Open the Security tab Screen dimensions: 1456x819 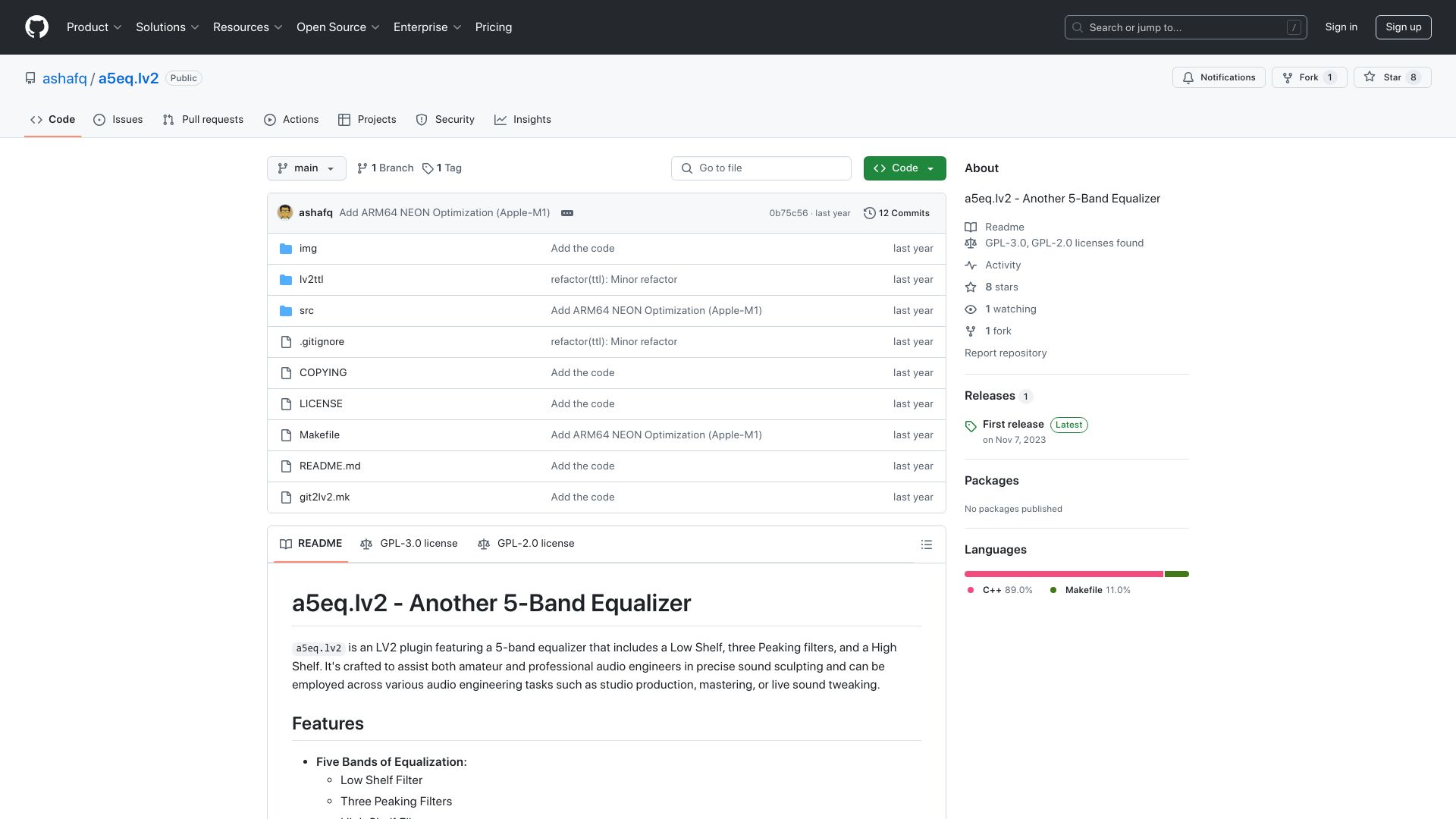point(445,120)
